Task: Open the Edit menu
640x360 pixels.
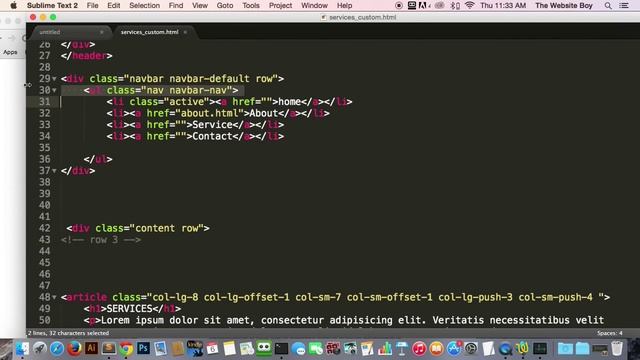Action: tap(113, 5)
